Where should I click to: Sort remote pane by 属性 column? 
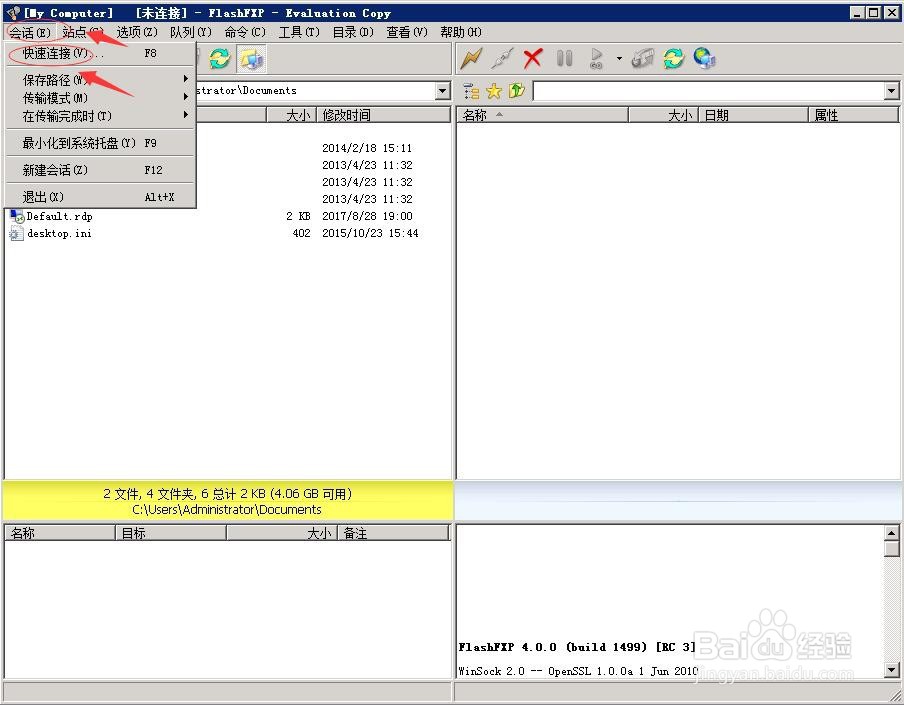(853, 115)
